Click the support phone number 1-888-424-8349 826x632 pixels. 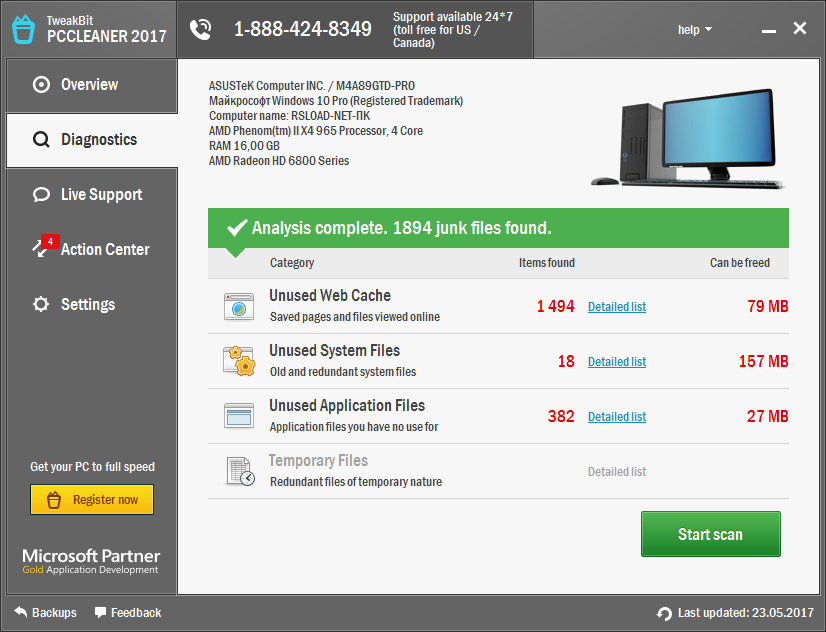(x=303, y=29)
